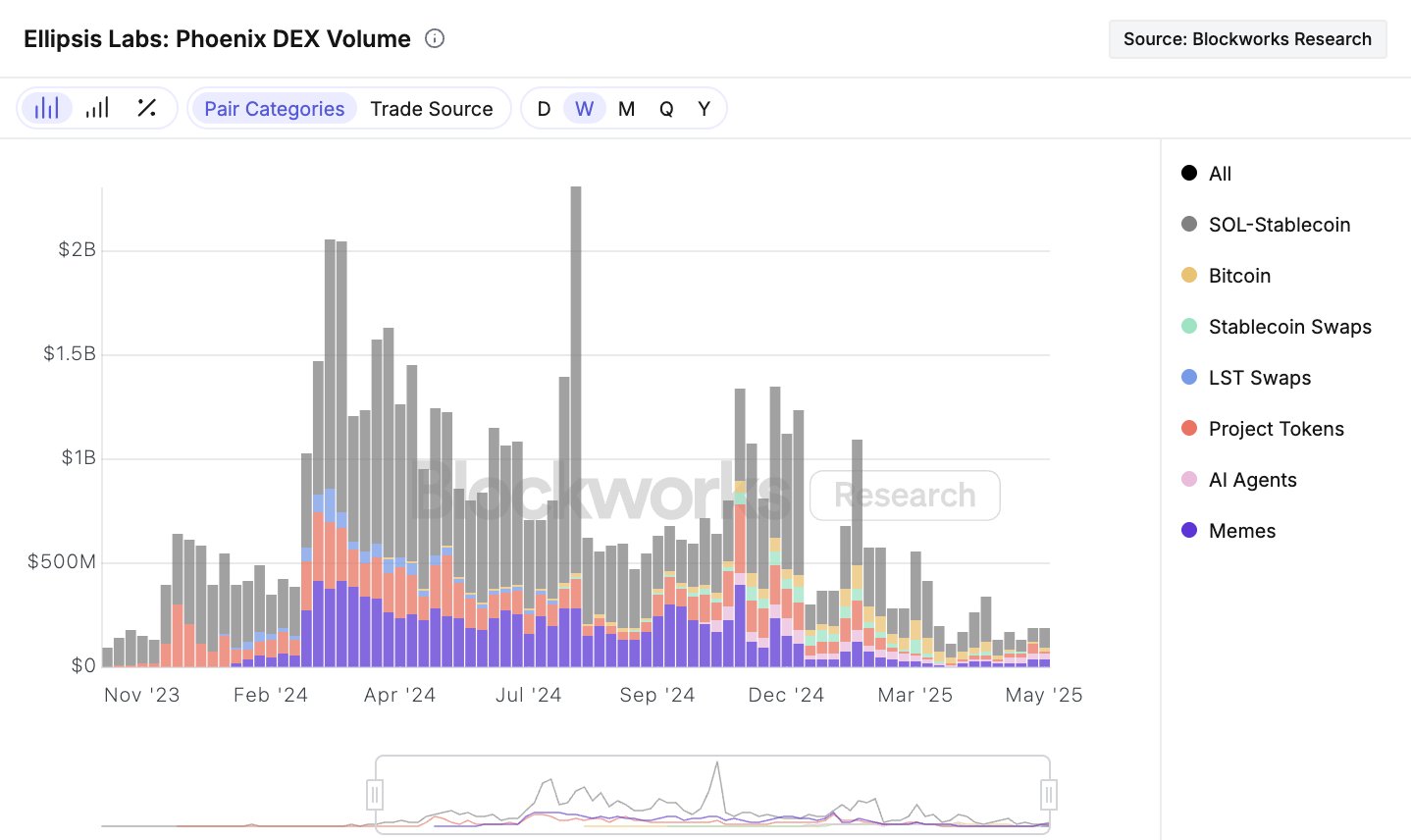Toggle the Bitcoin legend dot
Screen dimensions: 1411x840
pyautogui.click(x=1189, y=276)
